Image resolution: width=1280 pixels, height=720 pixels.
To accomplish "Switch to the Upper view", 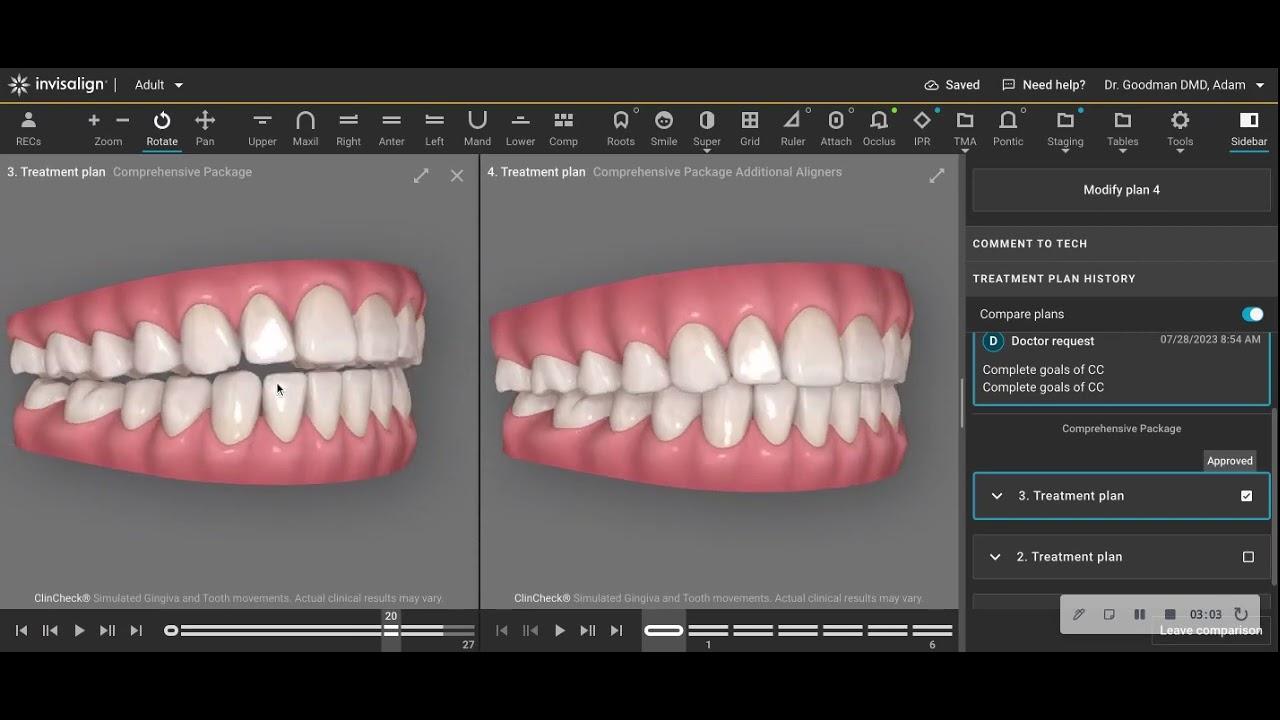I will click(262, 128).
